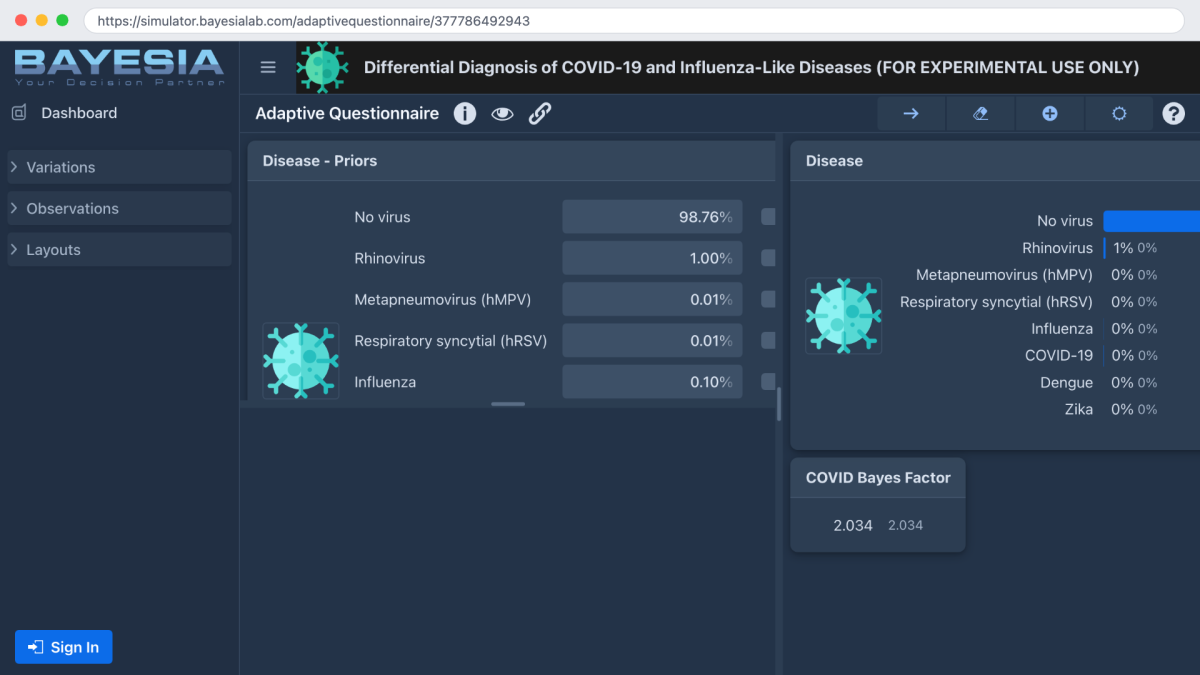This screenshot has width=1200, height=675.
Task: Click the target crosshair toolbar button
Action: (x=1119, y=113)
